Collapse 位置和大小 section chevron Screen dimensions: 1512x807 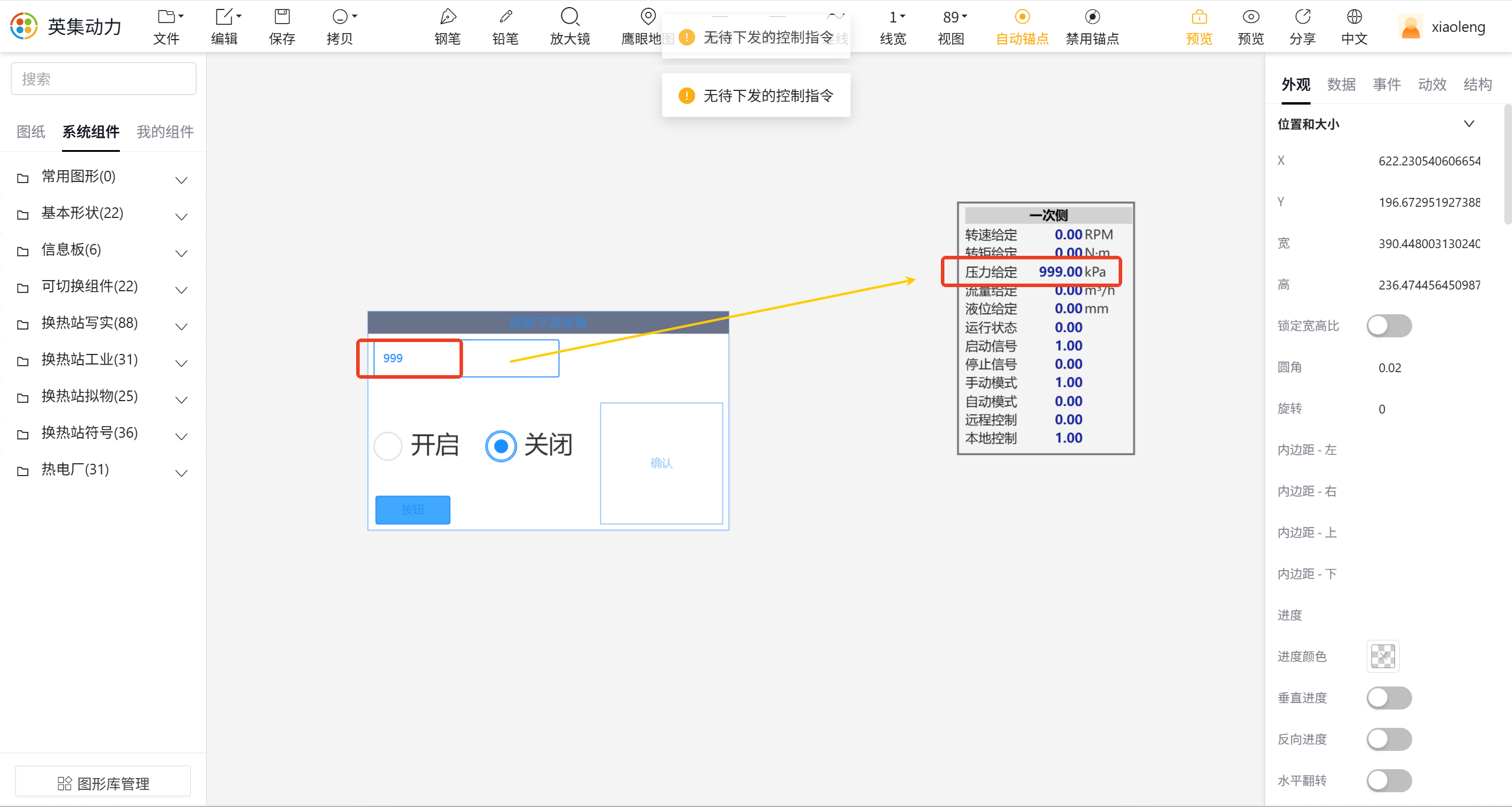tap(1469, 123)
